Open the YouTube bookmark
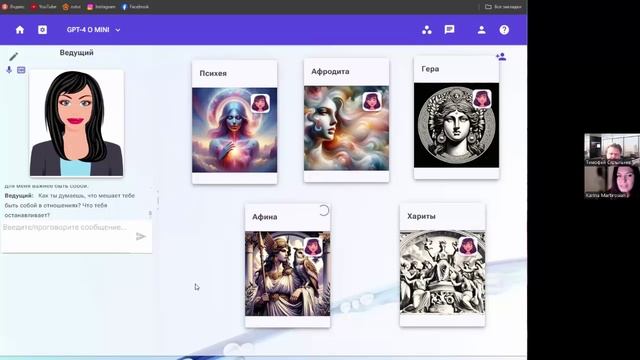 tap(44, 7)
